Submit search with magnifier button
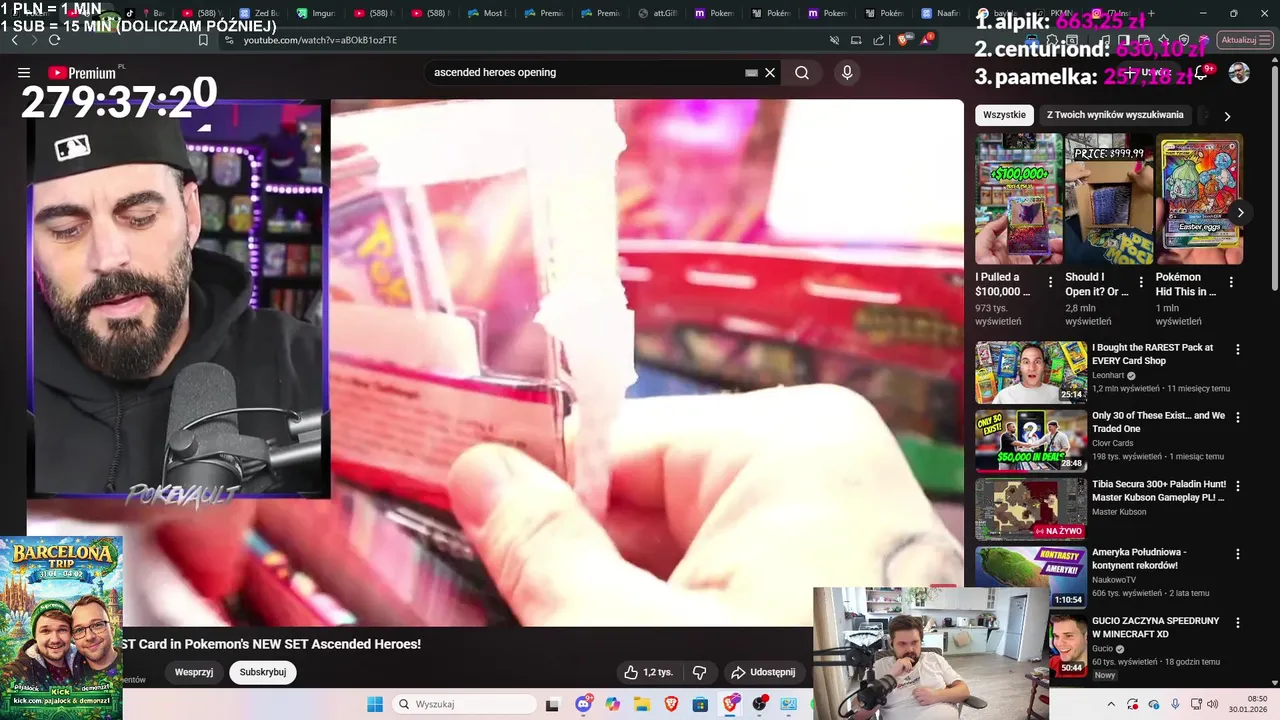1280x720 pixels. tap(802, 73)
